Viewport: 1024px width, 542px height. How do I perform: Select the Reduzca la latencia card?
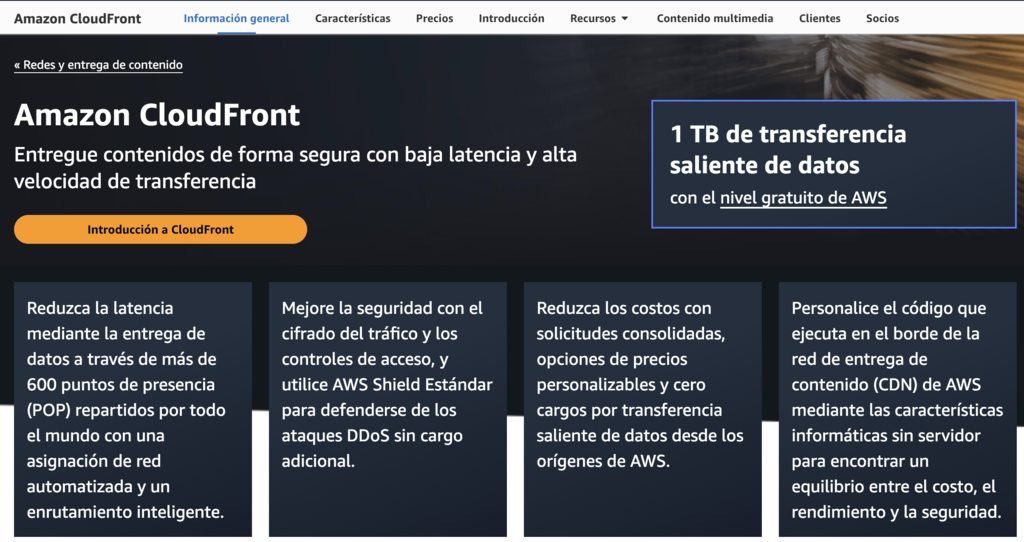click(133, 409)
